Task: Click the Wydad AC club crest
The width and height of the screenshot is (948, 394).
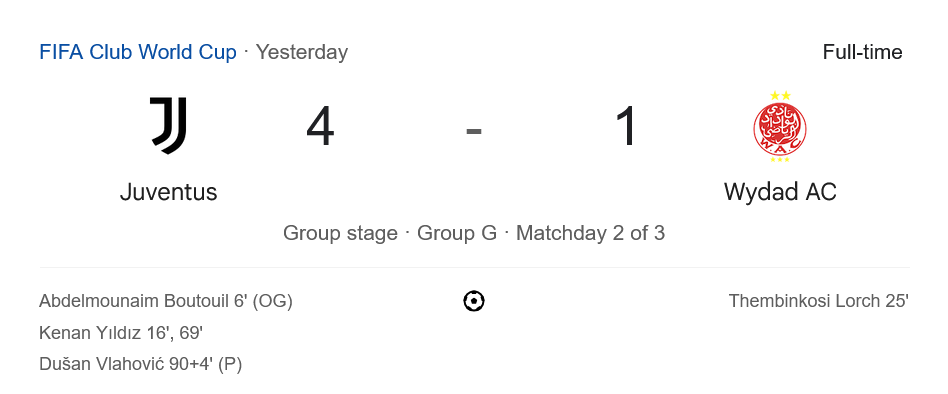Action: 780,127
